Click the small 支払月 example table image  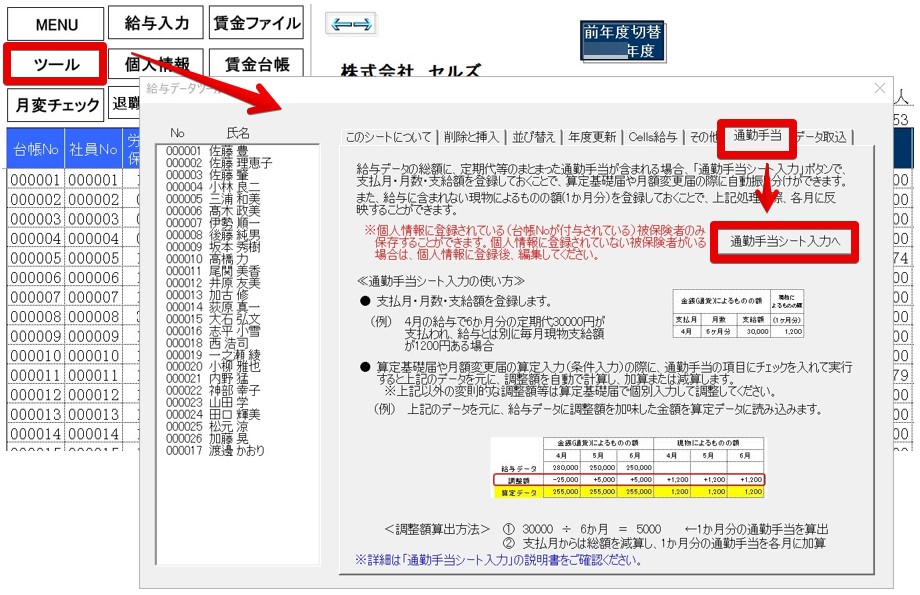[x=738, y=314]
